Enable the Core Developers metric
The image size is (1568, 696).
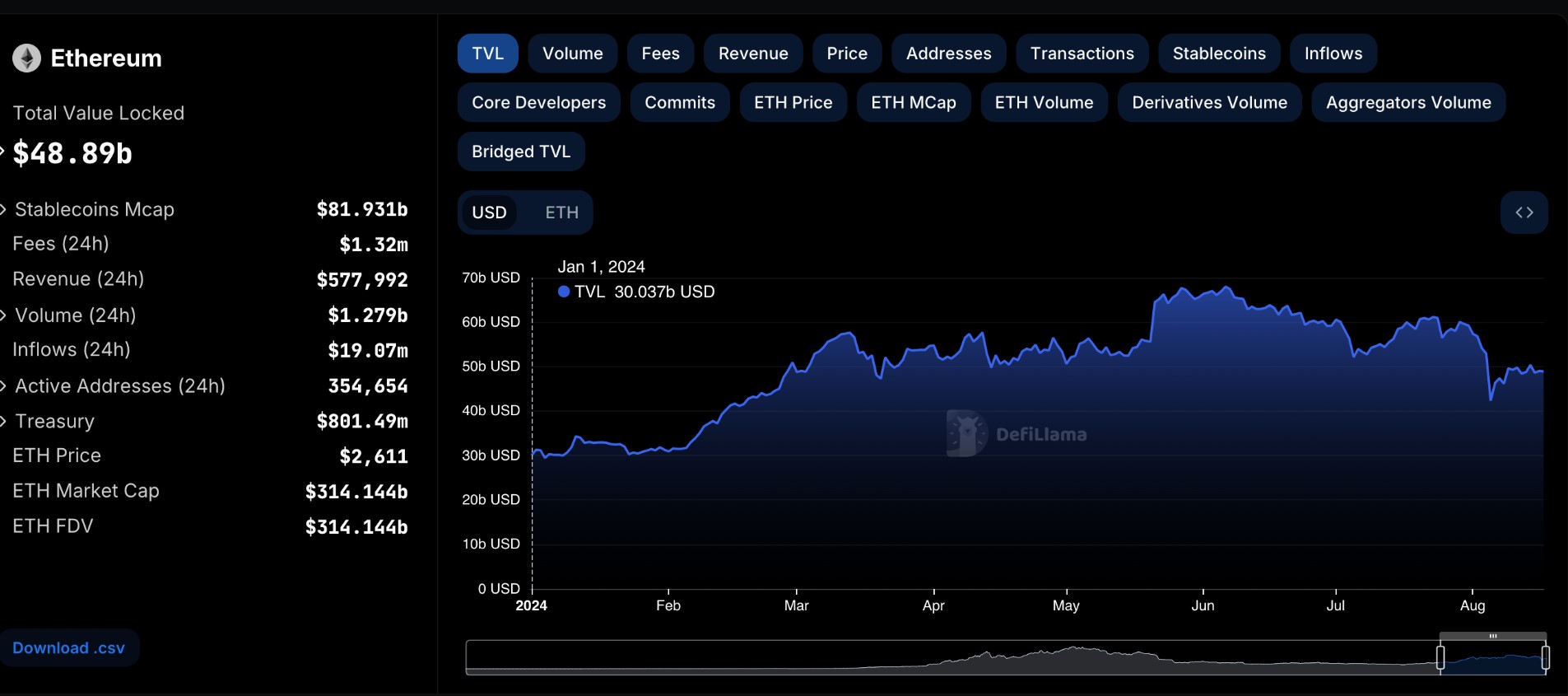[538, 102]
